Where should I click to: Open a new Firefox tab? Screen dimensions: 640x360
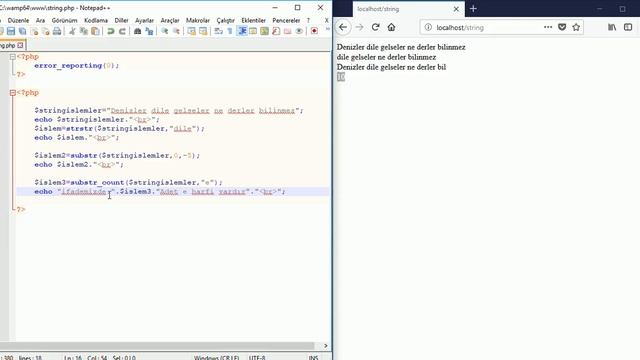(473, 9)
